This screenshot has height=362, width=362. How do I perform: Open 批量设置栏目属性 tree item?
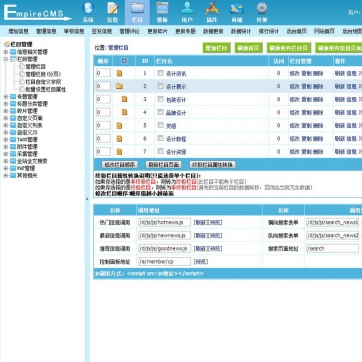(x=46, y=89)
